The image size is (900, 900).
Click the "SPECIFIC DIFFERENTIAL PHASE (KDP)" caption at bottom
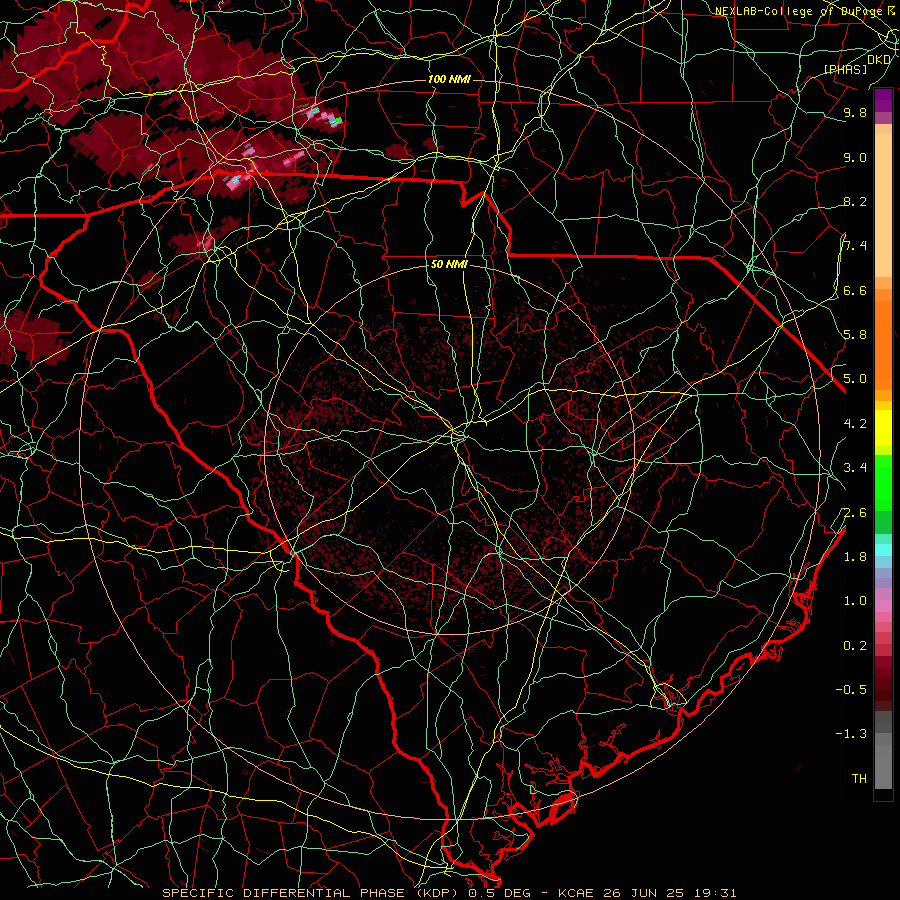311,893
